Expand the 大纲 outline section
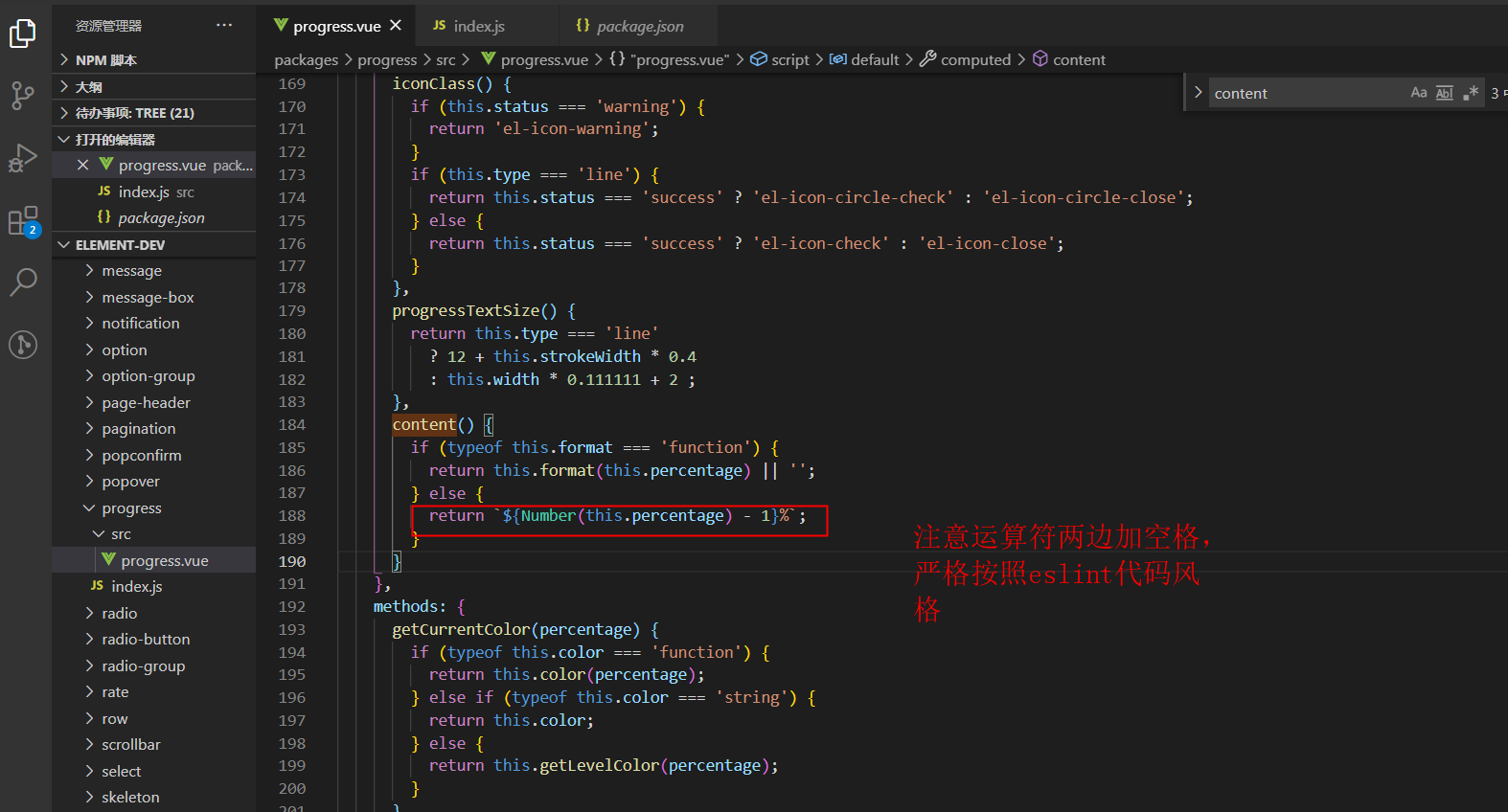This screenshot has width=1508, height=812. [153, 86]
